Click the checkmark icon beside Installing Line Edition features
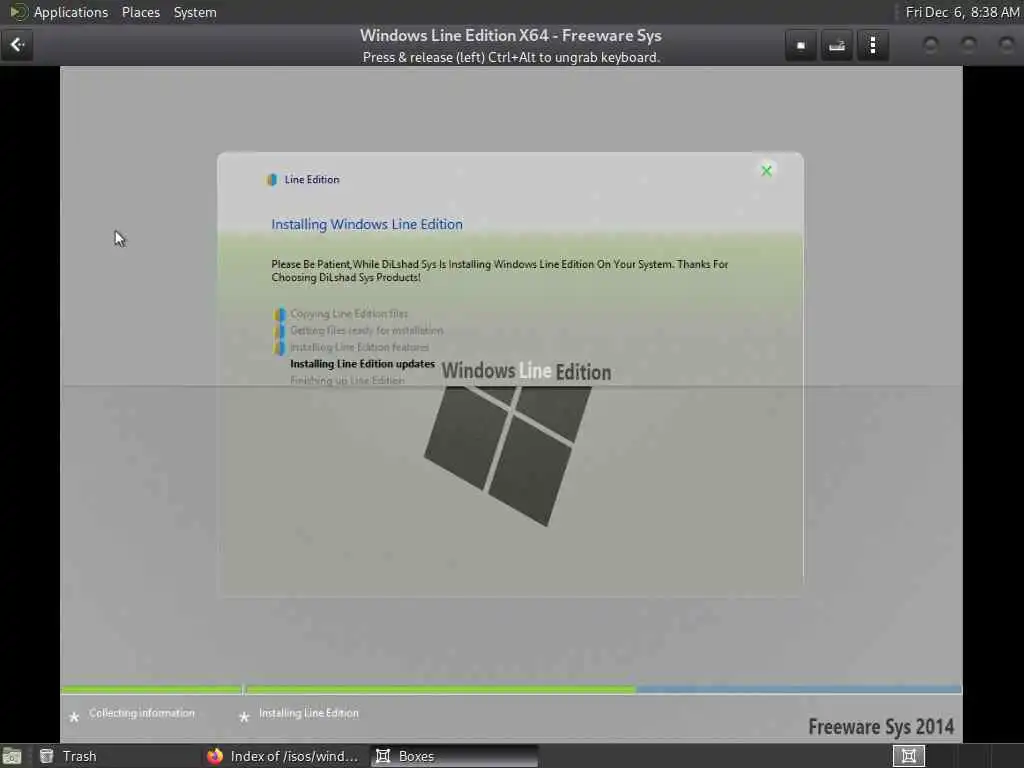 [x=280, y=347]
